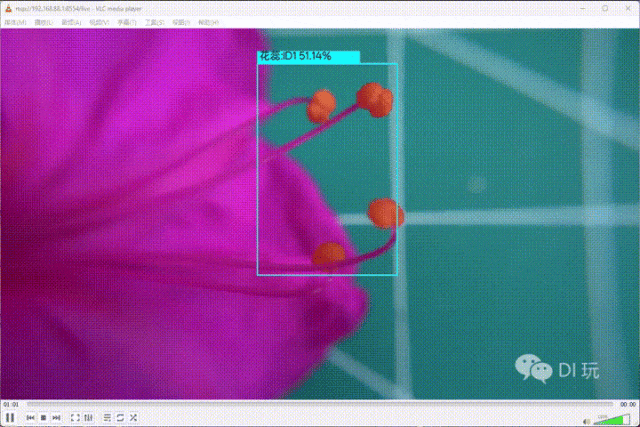
Task: Open the 工具(S) Tools menu
Action: (x=155, y=21)
